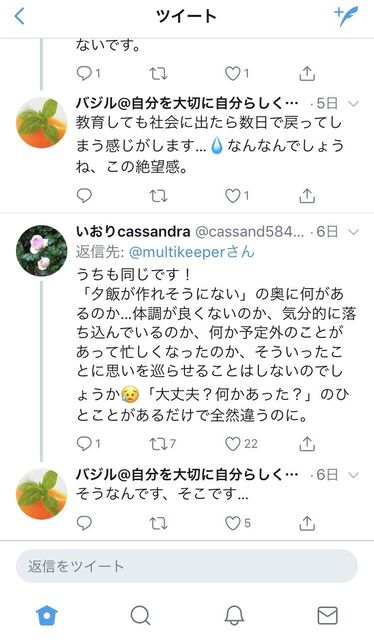
Task: Like いおりcassandra's tweet with 22 likes
Action: (241, 444)
